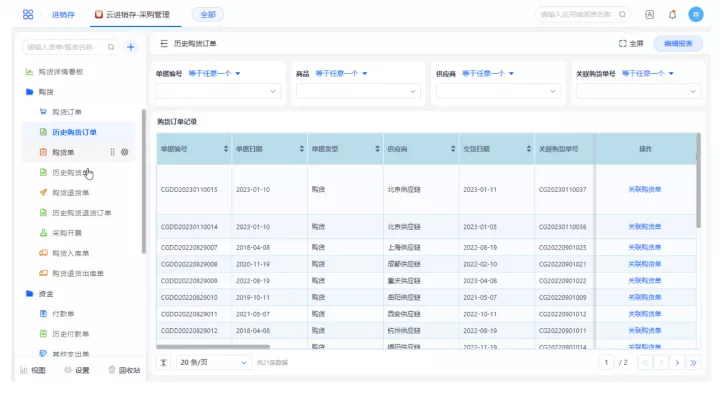Open 关联购货单 link for CGDD20220829010
The image size is (720, 394).
coord(645,297)
